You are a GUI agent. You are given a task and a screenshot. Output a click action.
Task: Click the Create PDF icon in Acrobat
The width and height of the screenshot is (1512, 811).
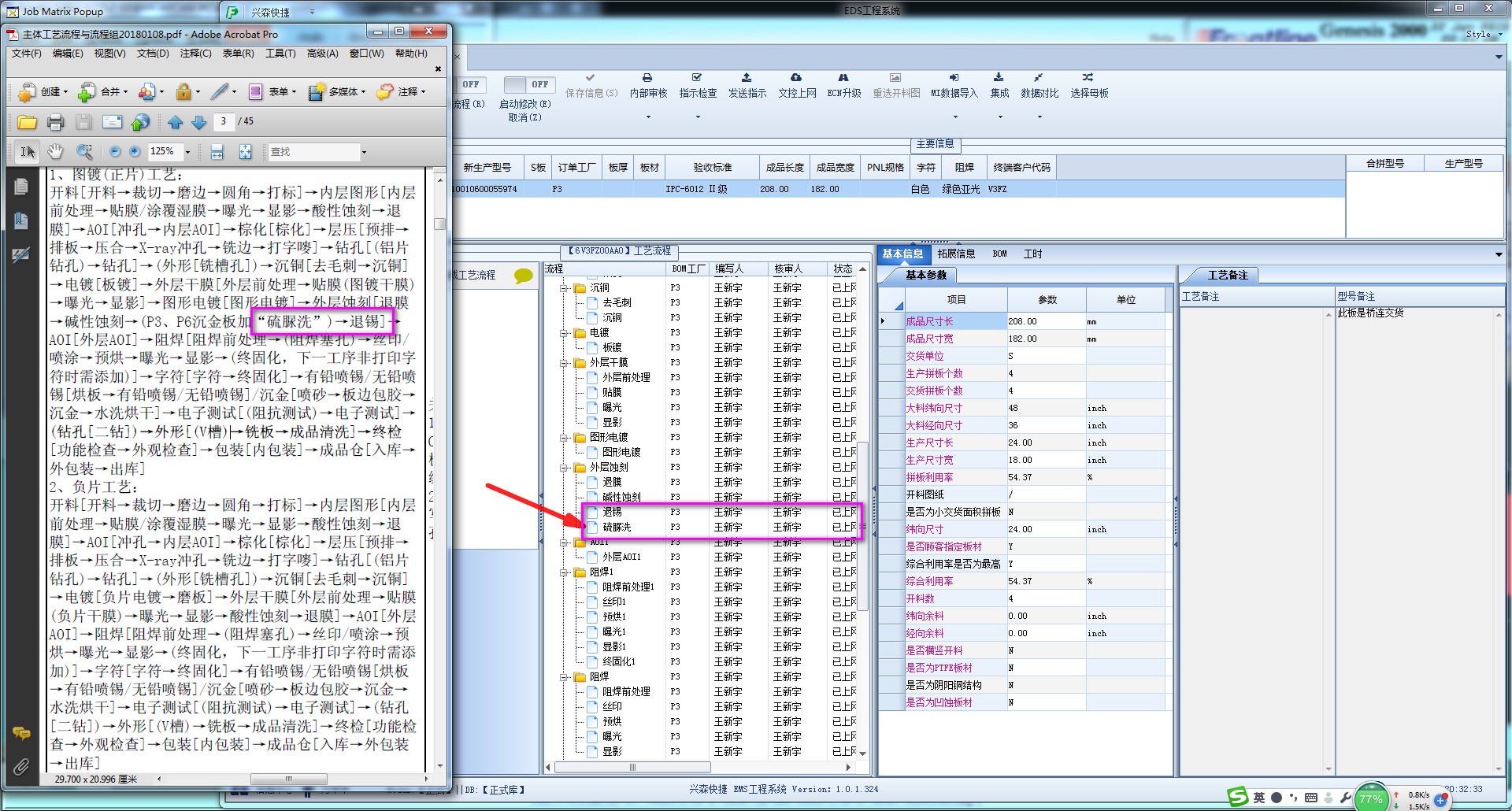[27, 92]
